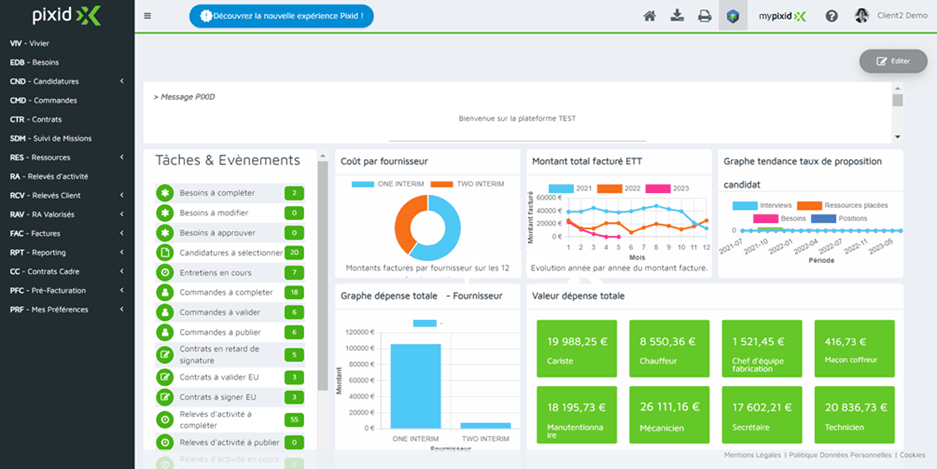Toggle Ressources placées legend
Viewport: 937px width, 469px height.
click(843, 206)
